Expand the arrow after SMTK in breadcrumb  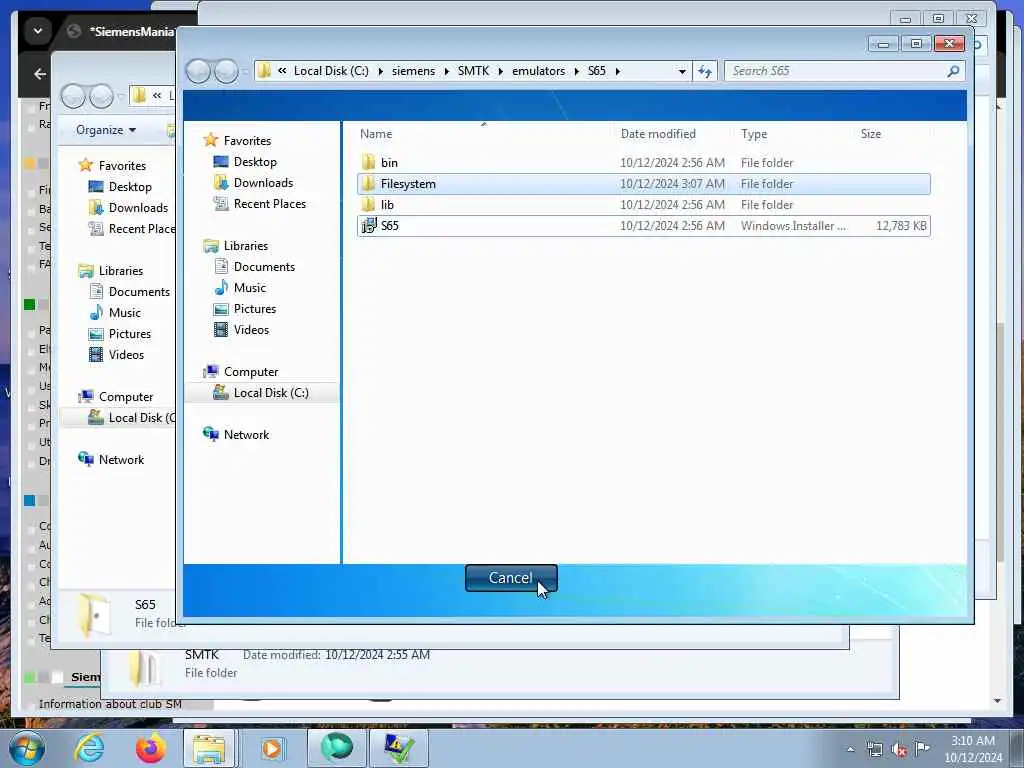[x=501, y=71]
